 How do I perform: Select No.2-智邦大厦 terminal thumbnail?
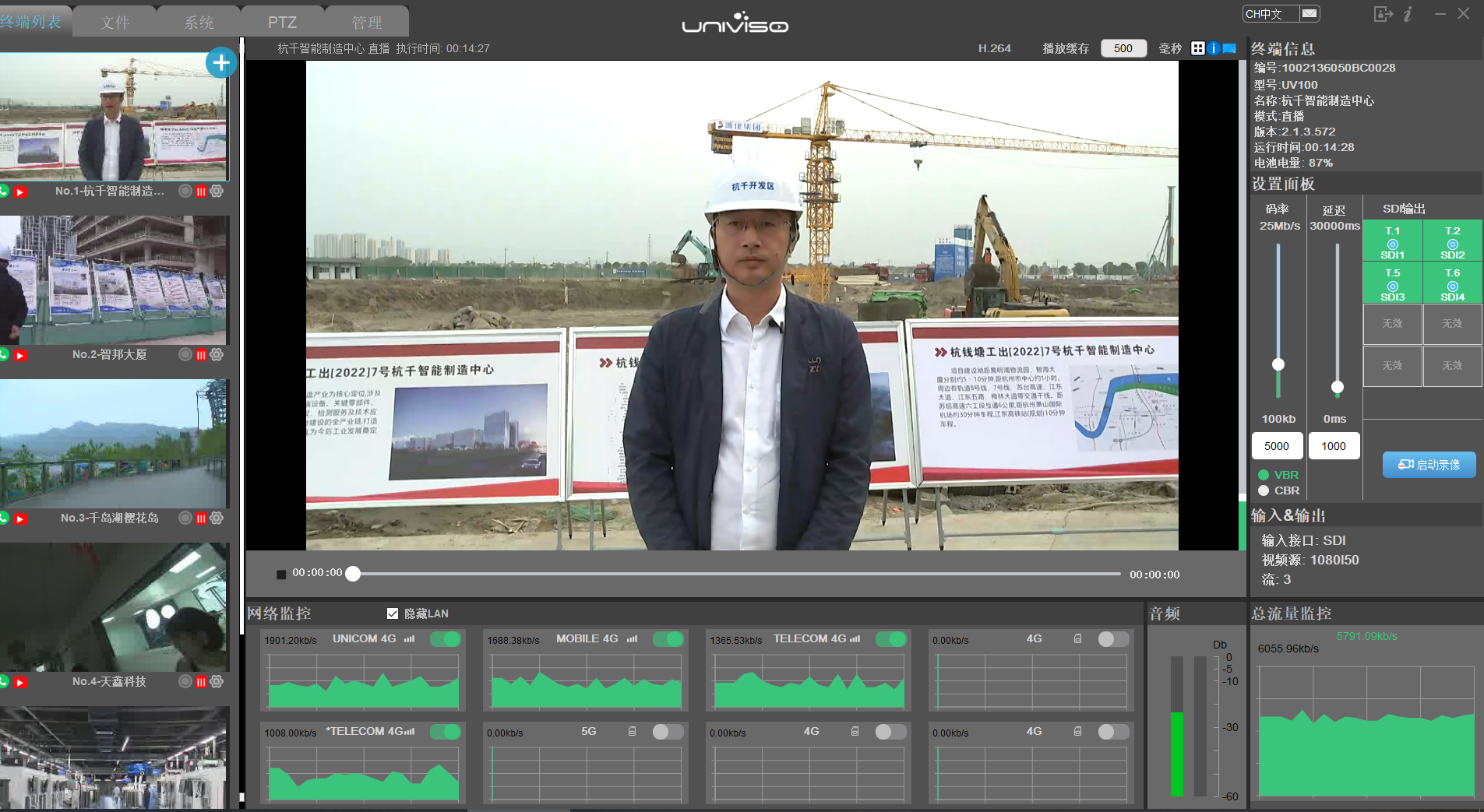(114, 280)
